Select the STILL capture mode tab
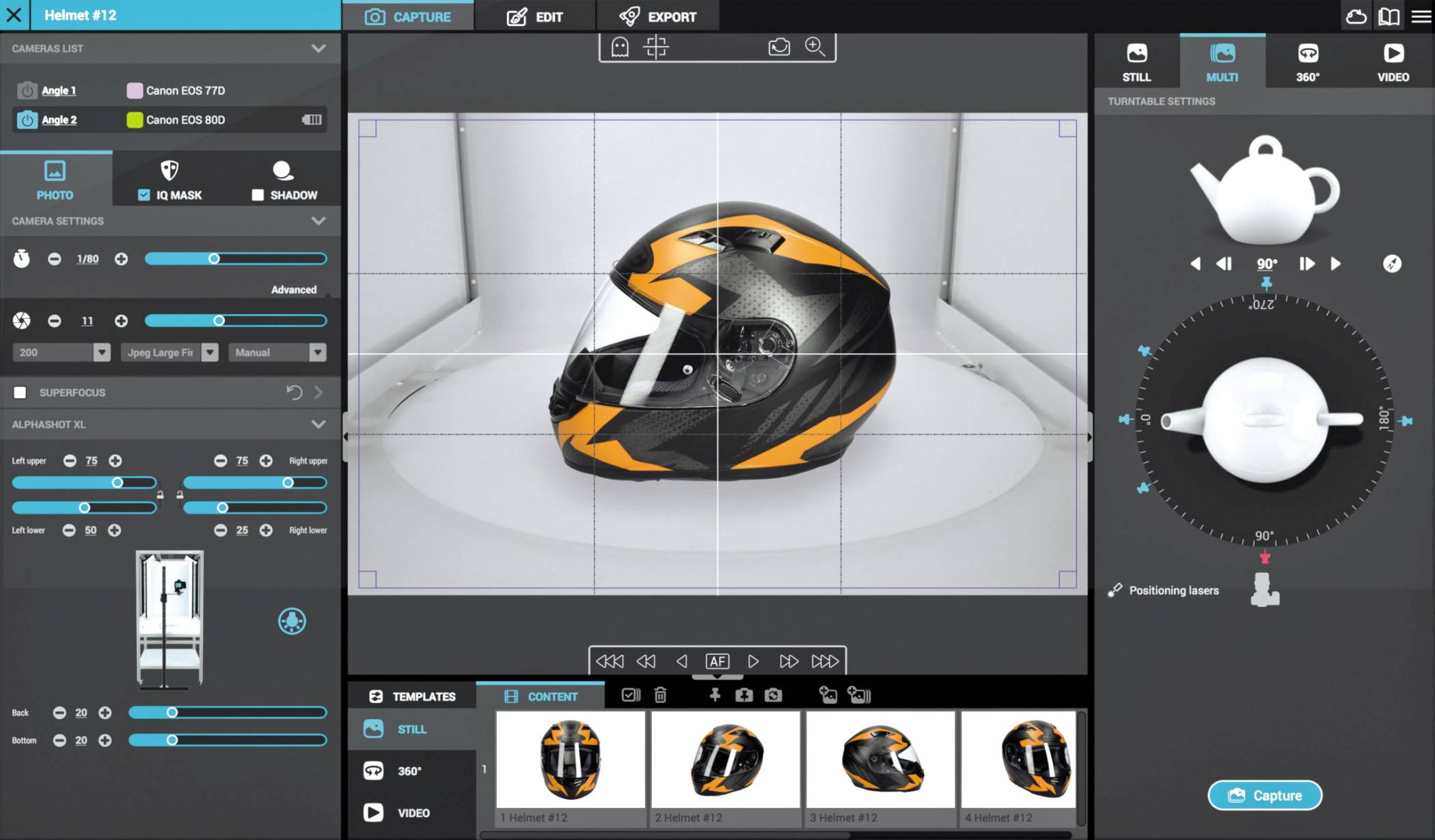The image size is (1435, 840). (x=1136, y=61)
